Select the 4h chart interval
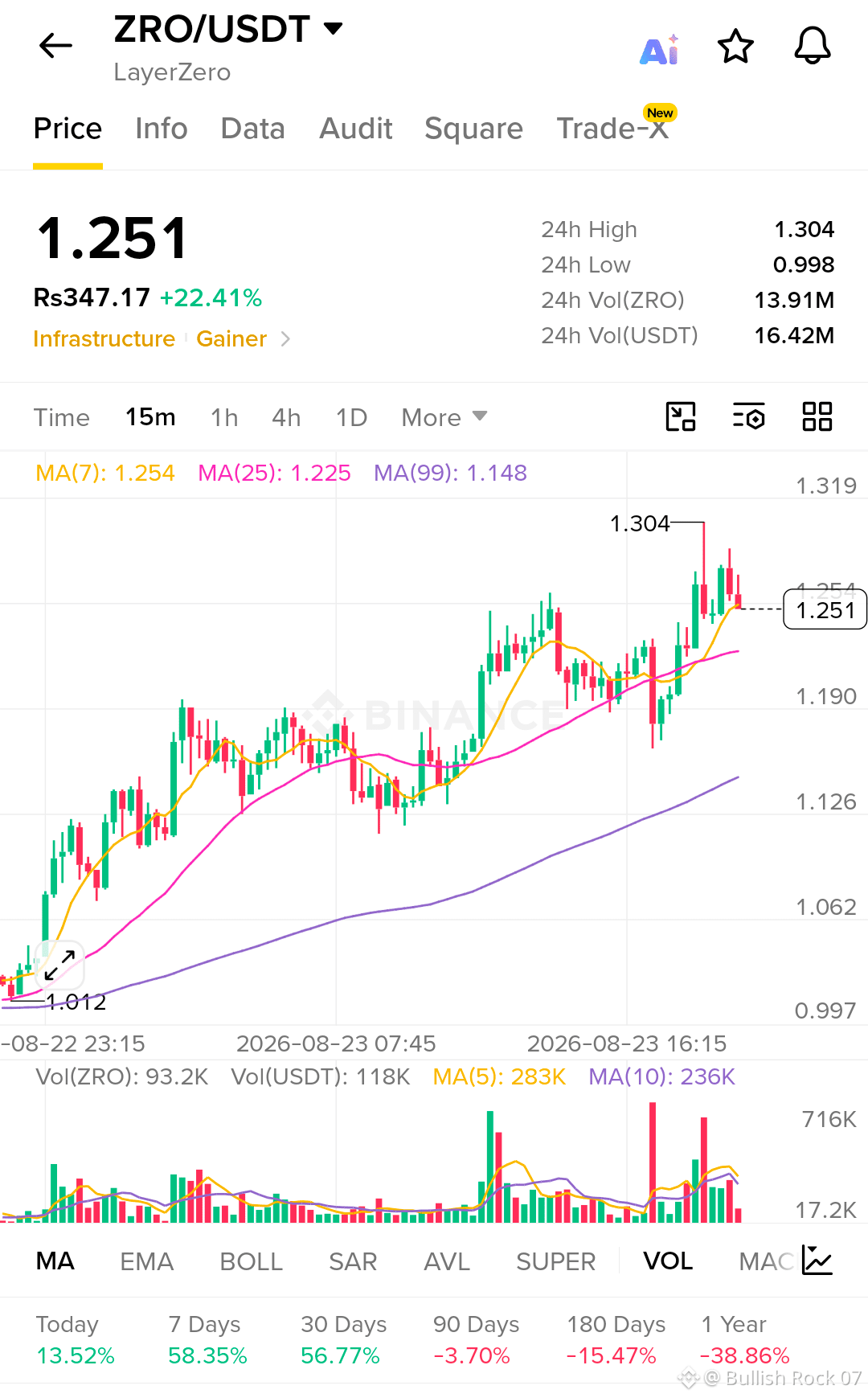 tap(286, 417)
